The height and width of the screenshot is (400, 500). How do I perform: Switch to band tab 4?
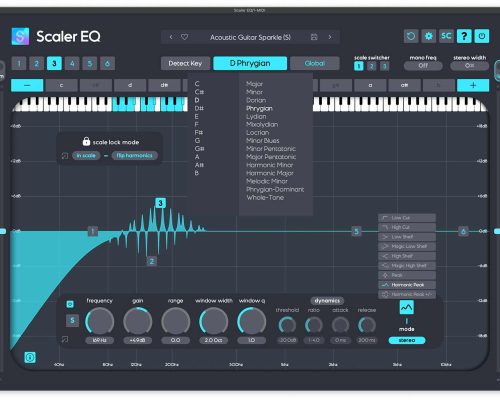tap(72, 63)
